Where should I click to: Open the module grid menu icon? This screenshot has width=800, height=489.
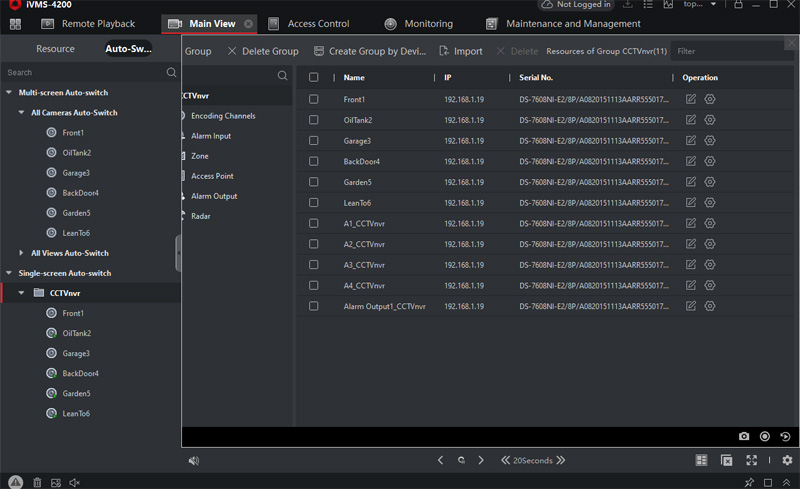(x=15, y=24)
